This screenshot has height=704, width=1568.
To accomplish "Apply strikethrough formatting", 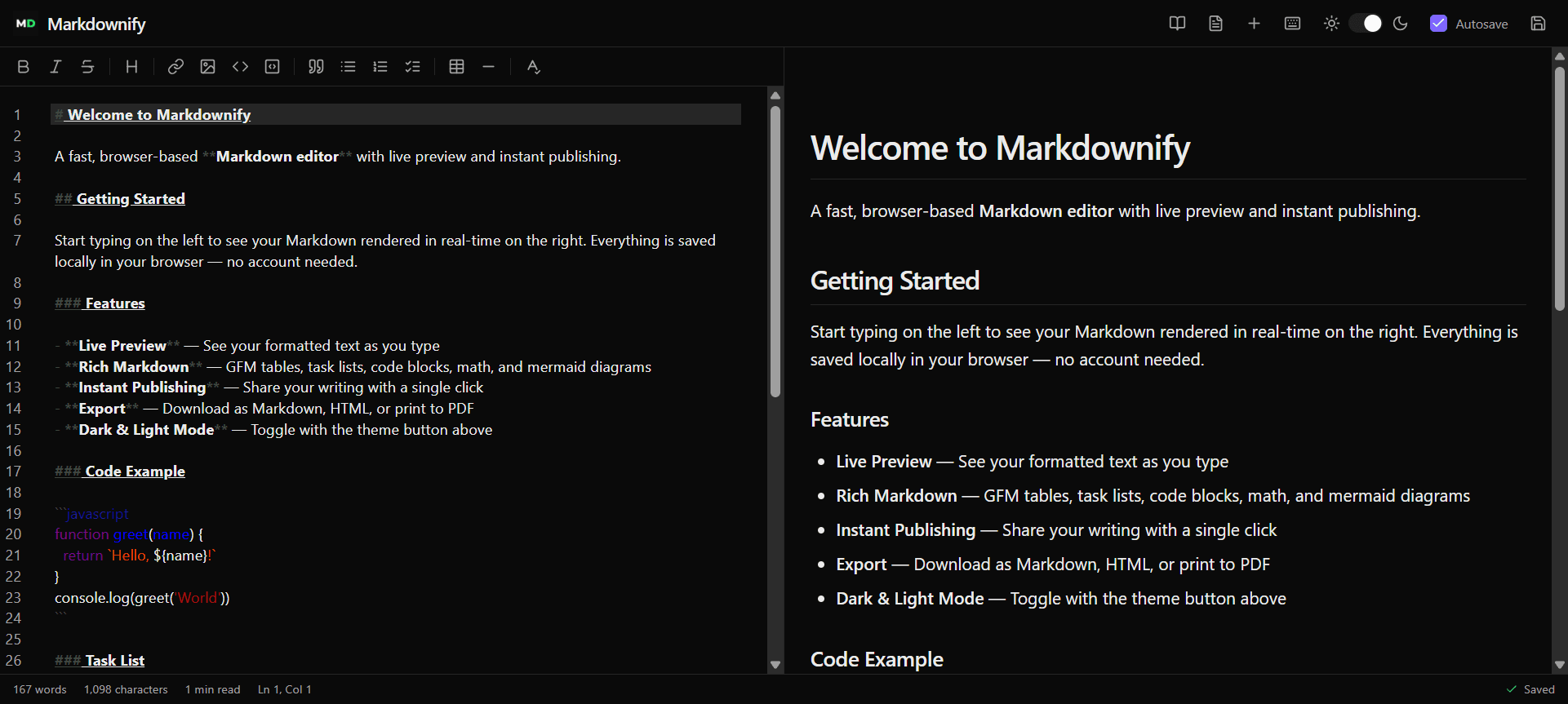I will 87,67.
